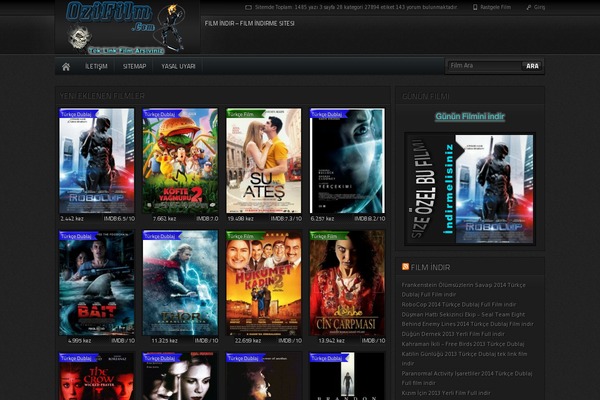The height and width of the screenshot is (400, 600).
Task: Open the Su ve Ateş poster
Action: click(264, 161)
